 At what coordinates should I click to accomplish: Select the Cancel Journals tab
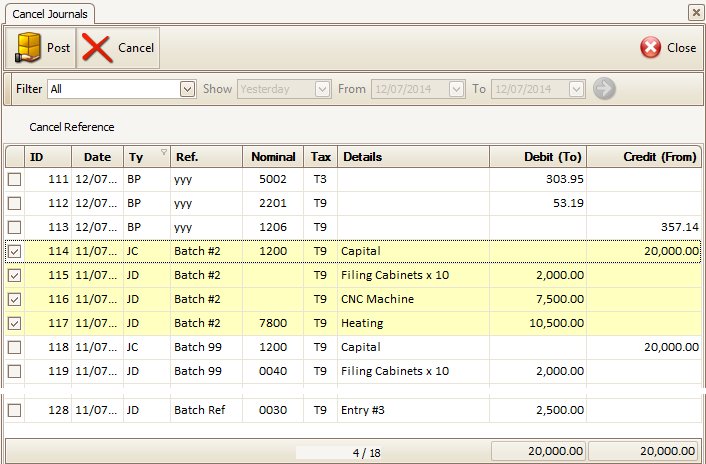tap(50, 14)
